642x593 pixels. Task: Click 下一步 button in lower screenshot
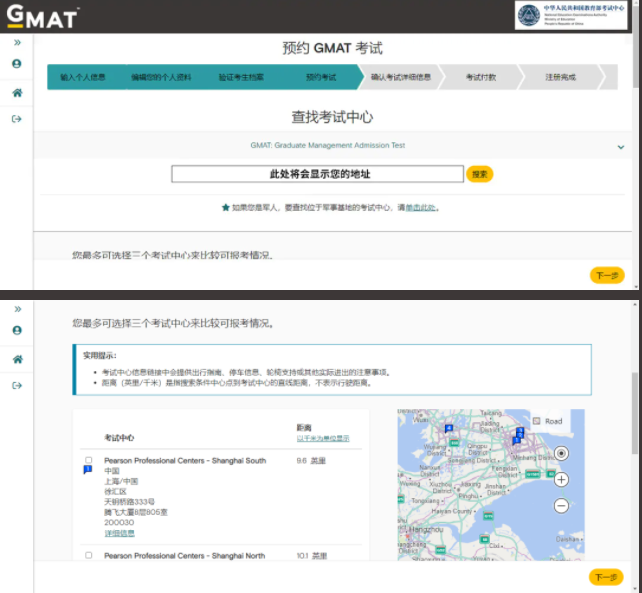tap(606, 577)
